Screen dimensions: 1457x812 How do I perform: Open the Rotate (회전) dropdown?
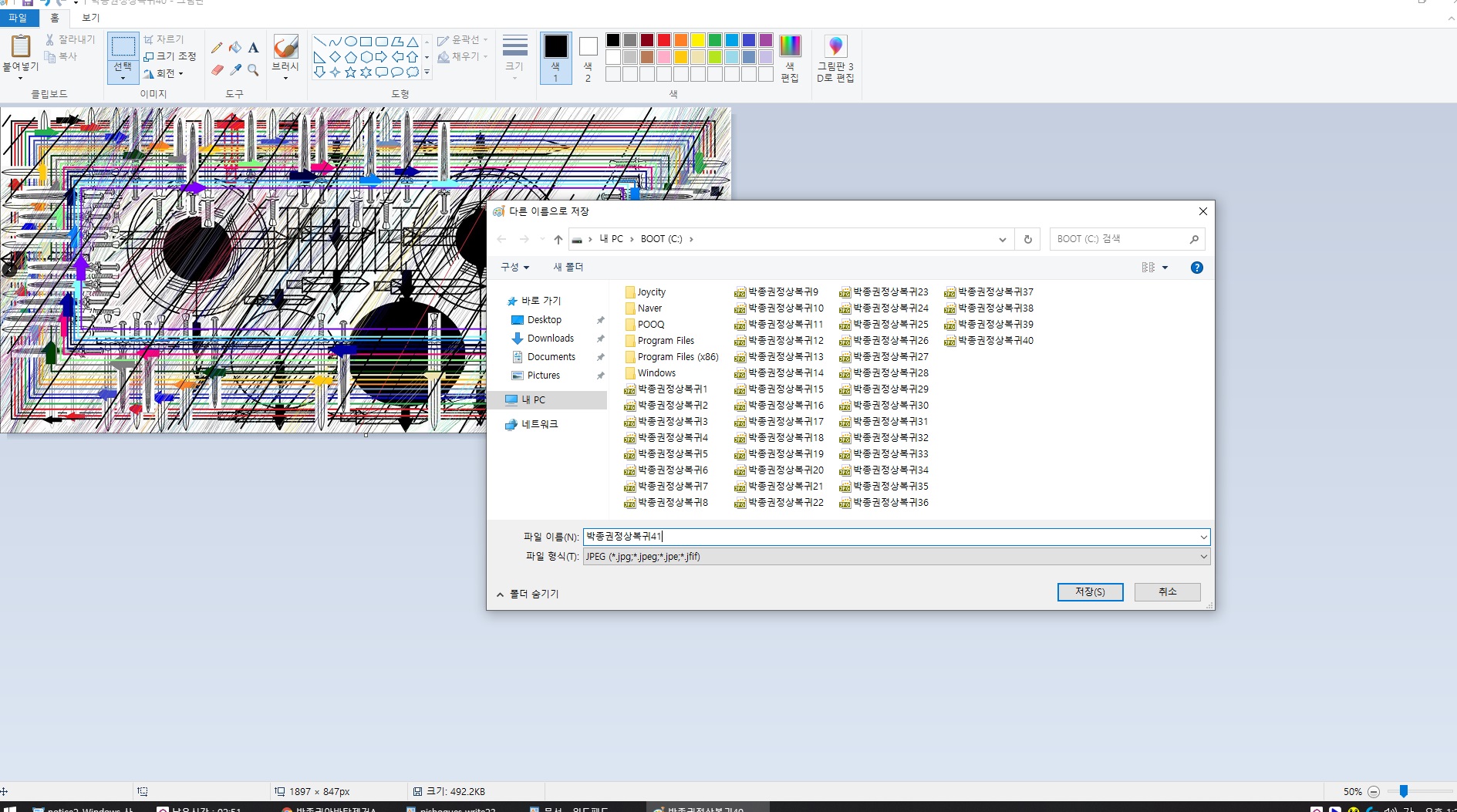coord(164,74)
